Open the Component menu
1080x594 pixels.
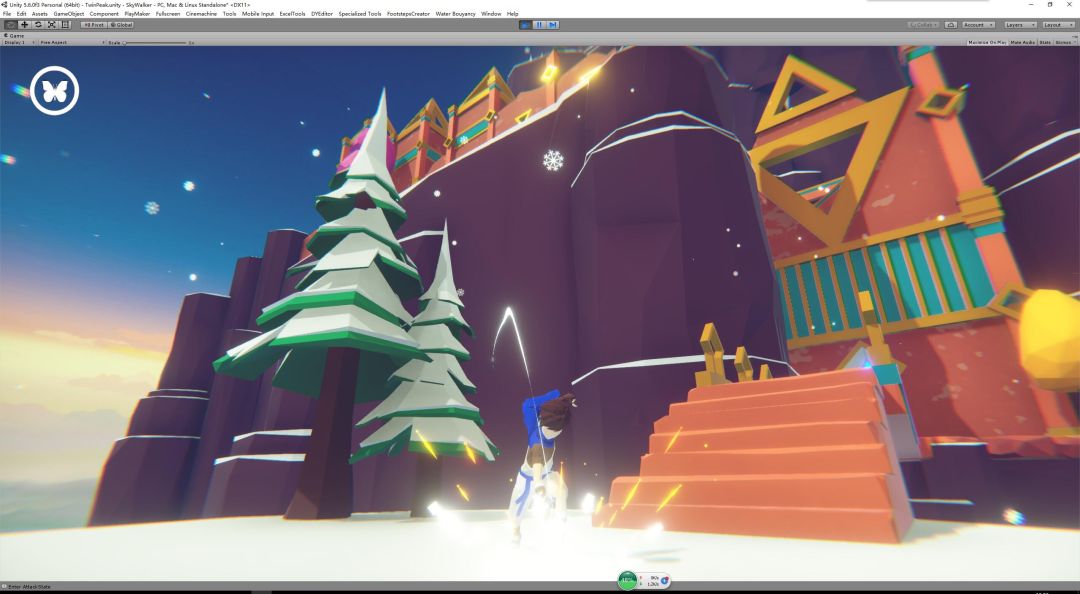point(104,14)
